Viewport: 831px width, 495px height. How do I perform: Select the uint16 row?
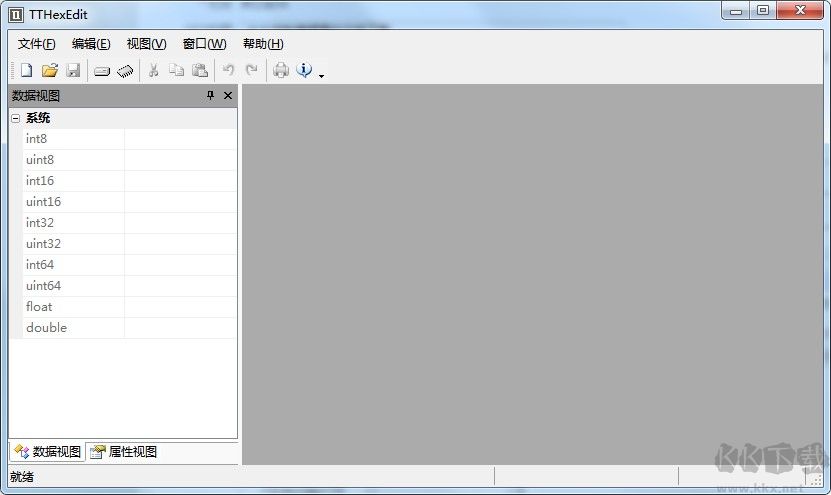(130, 202)
